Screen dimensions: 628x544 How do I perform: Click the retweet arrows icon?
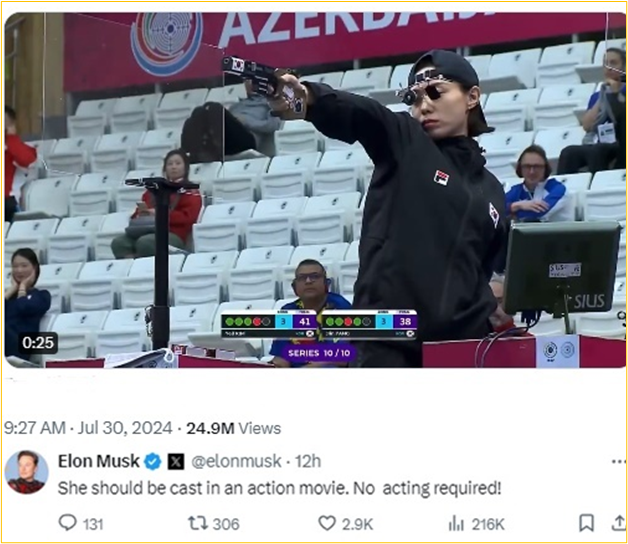click(x=198, y=523)
